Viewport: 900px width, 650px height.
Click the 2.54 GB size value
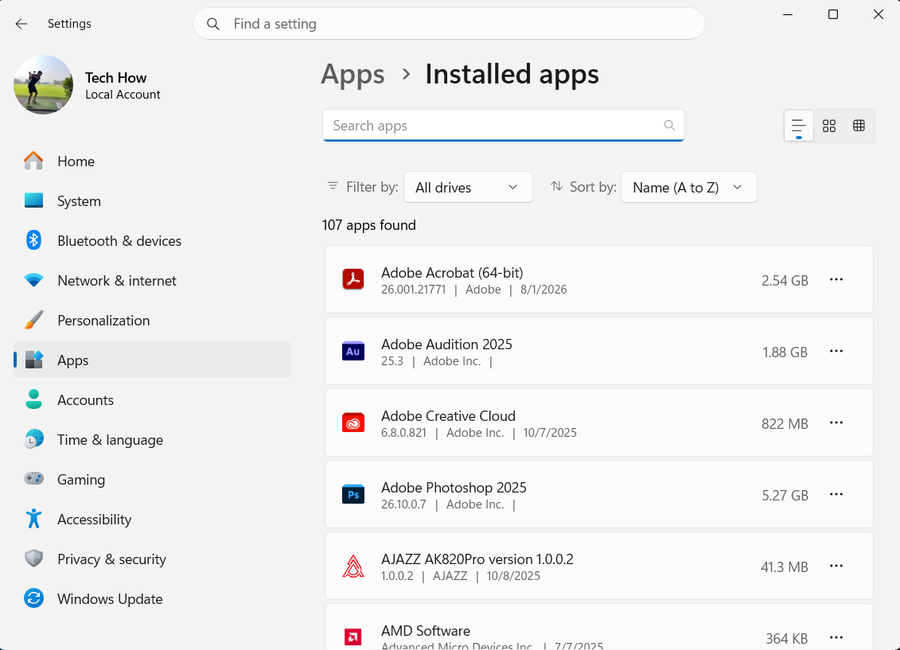point(785,280)
